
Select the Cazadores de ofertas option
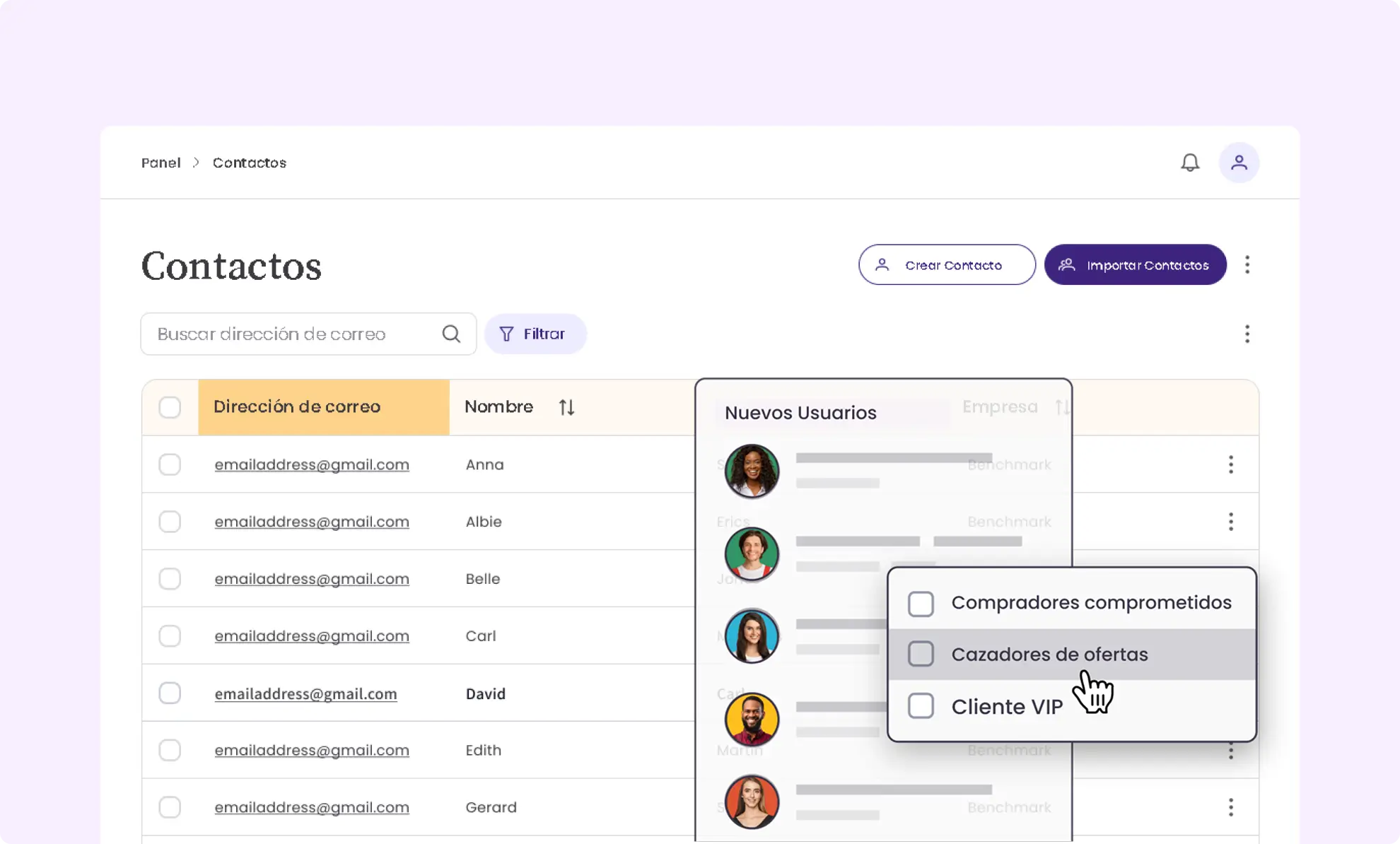click(x=1049, y=654)
